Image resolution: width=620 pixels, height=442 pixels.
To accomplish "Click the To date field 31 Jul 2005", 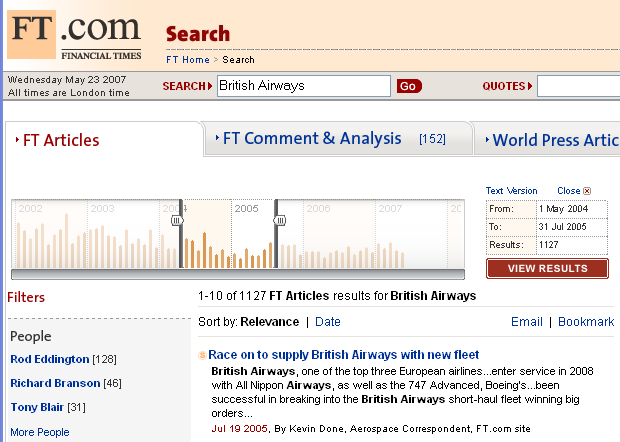I will point(572,227).
